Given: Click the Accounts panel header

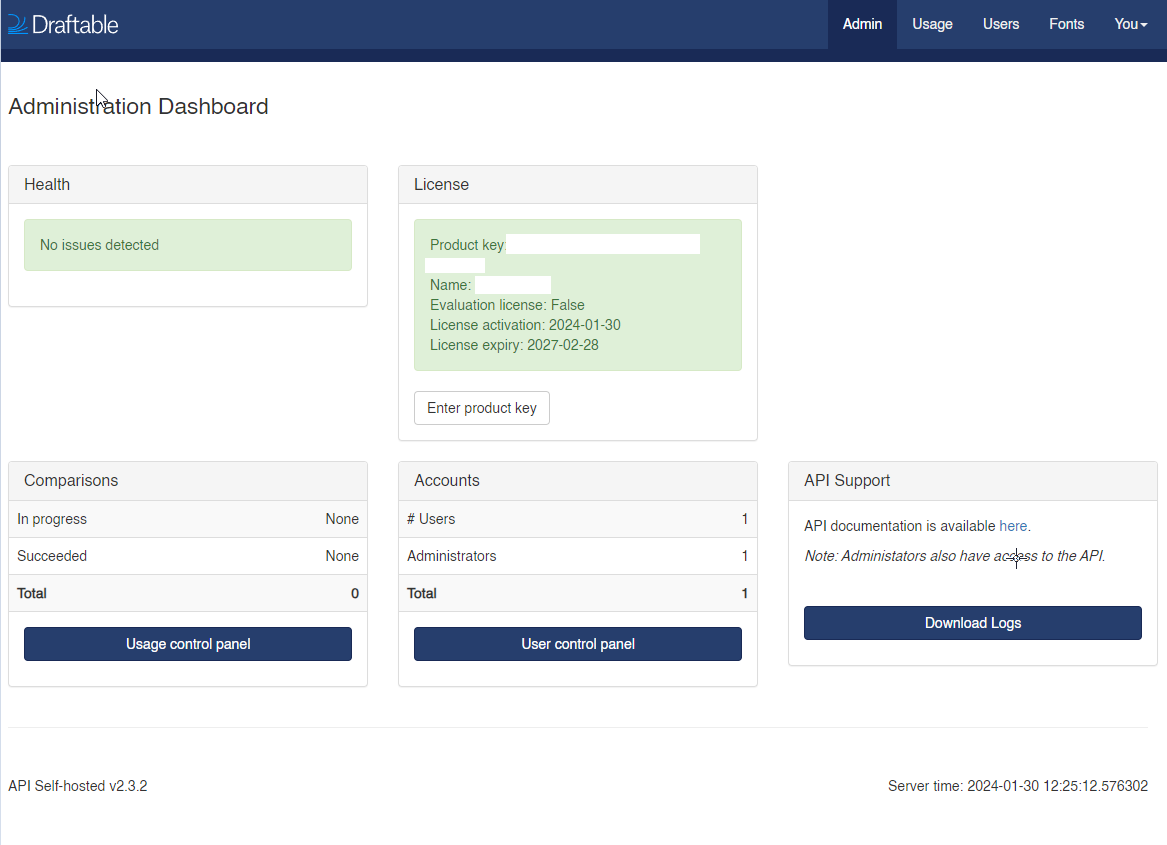Looking at the screenshot, I should pos(578,481).
